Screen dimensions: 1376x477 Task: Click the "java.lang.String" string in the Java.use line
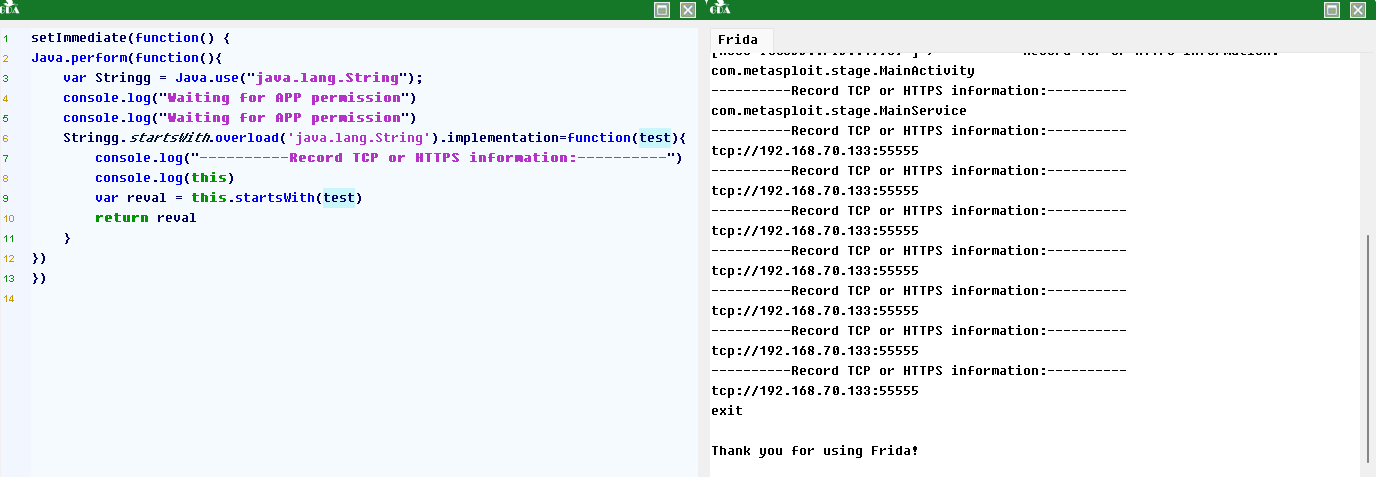328,77
